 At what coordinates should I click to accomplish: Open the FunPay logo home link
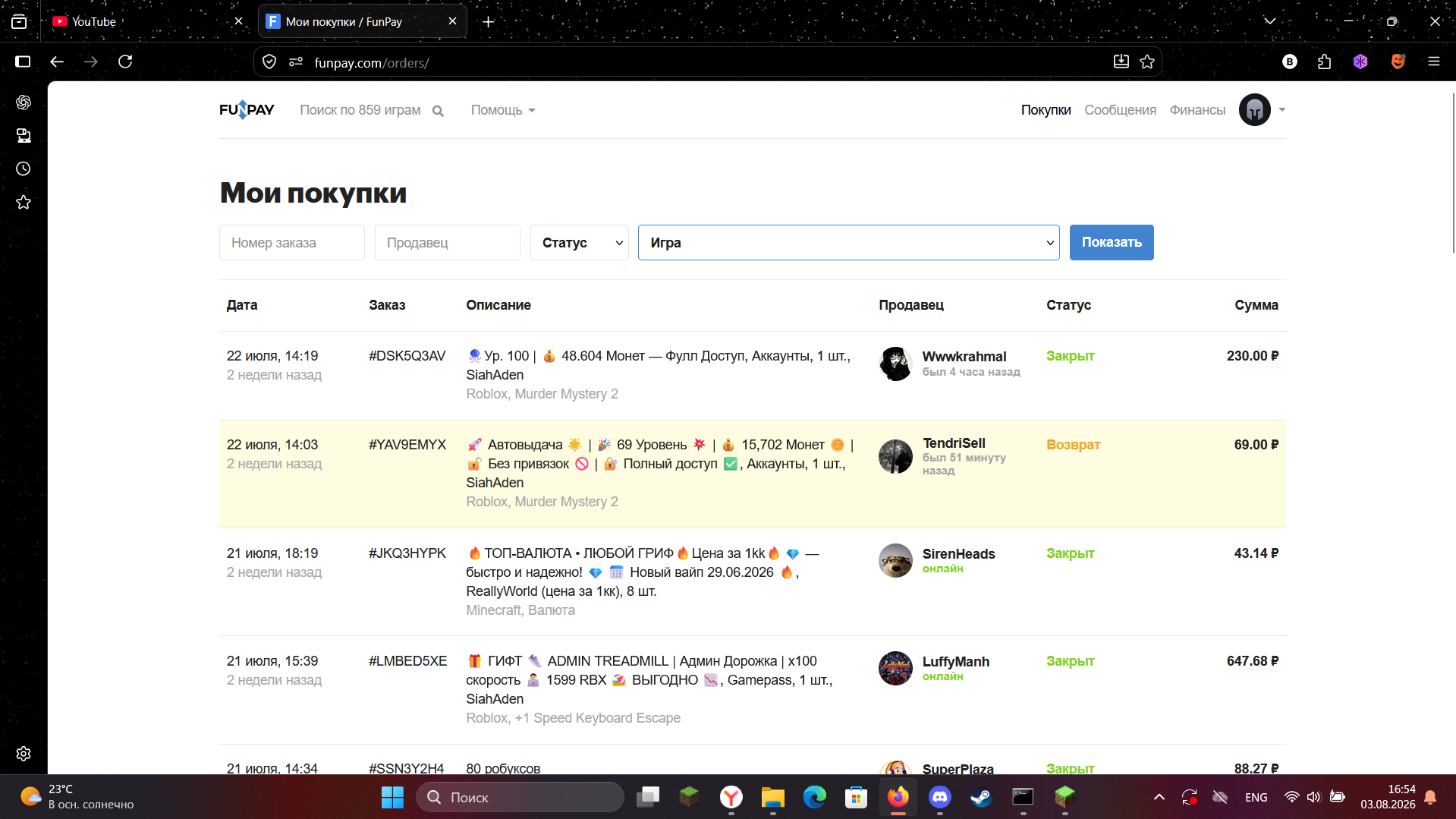247,110
